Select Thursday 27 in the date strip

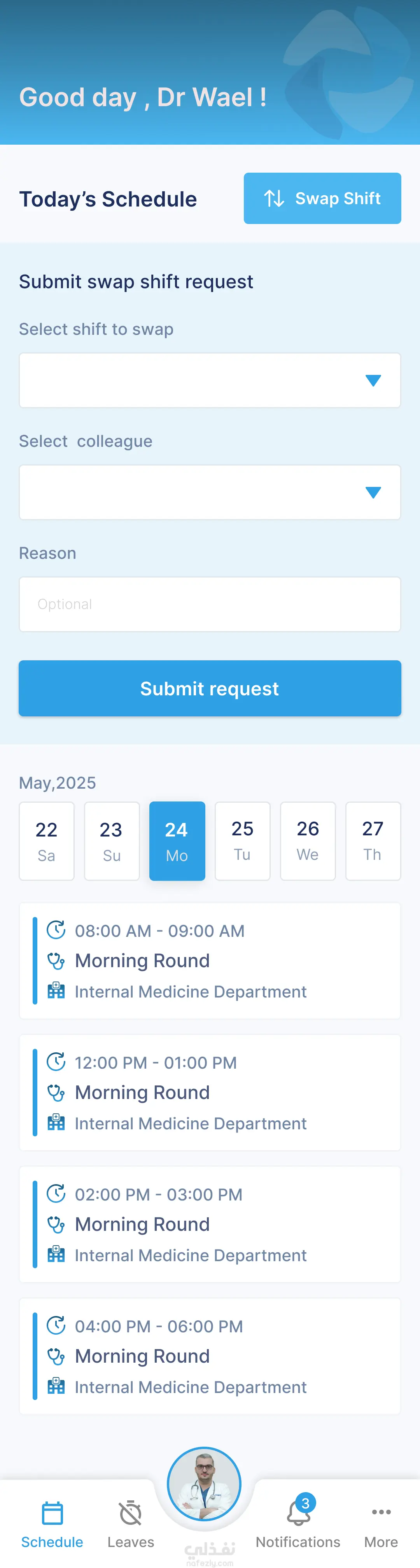(373, 841)
